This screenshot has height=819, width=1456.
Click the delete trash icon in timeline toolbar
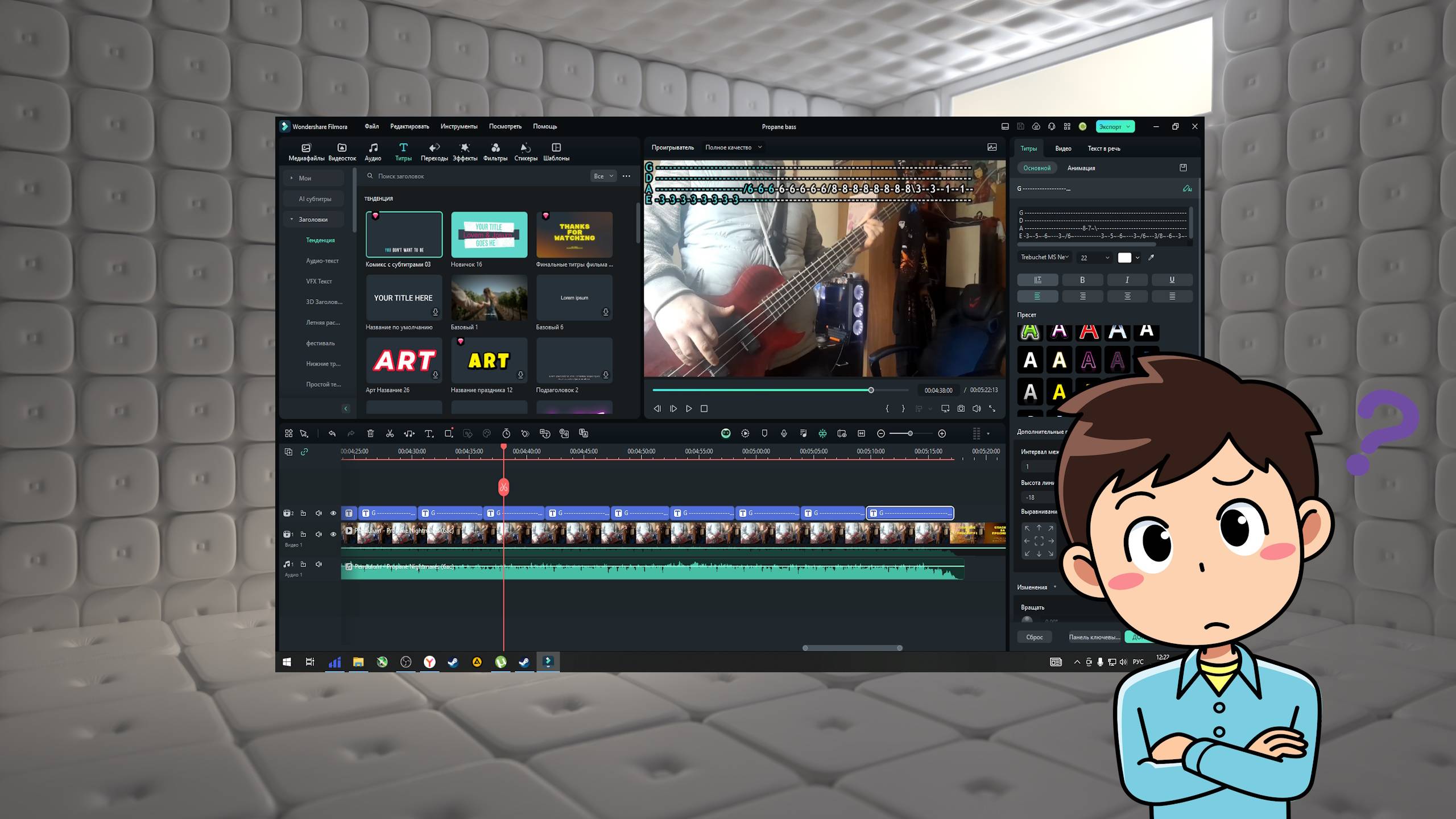point(370,433)
